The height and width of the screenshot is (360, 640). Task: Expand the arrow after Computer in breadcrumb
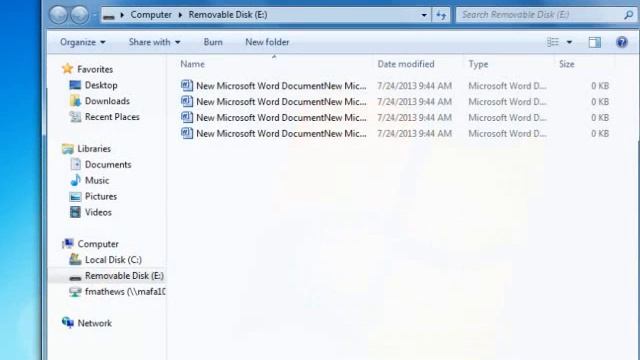pyautogui.click(x=180, y=15)
